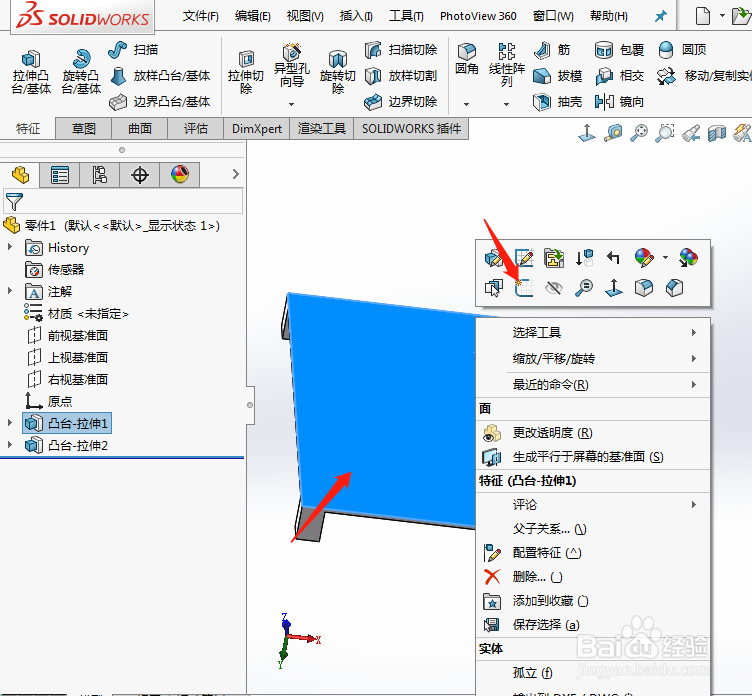752x696 pixels.
Task: Open the PropertyManager tab icon
Action: pos(60,175)
